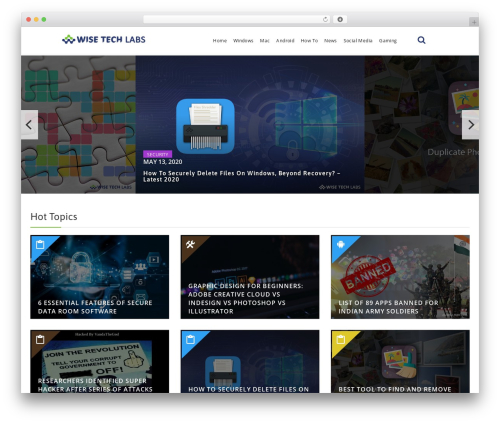The image size is (500, 423).
Task: Click the MAY 13, 2020 date text
Action: point(163,162)
